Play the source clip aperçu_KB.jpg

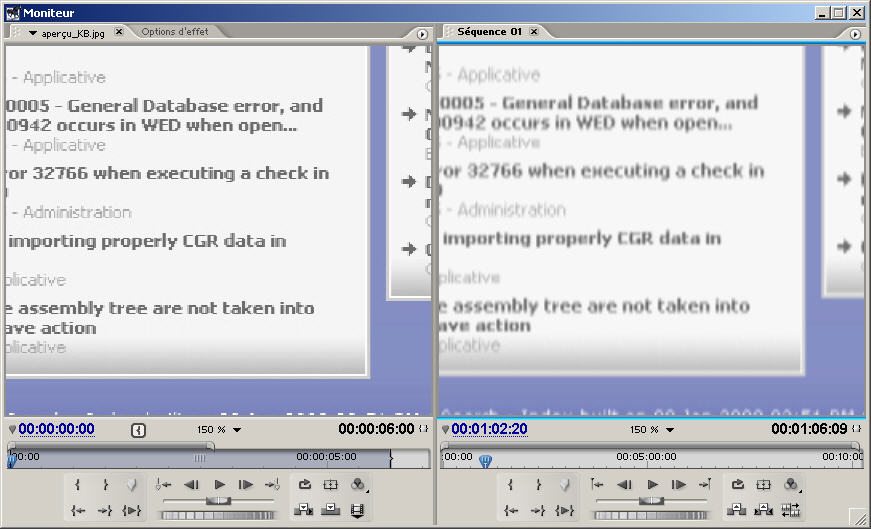[219, 485]
